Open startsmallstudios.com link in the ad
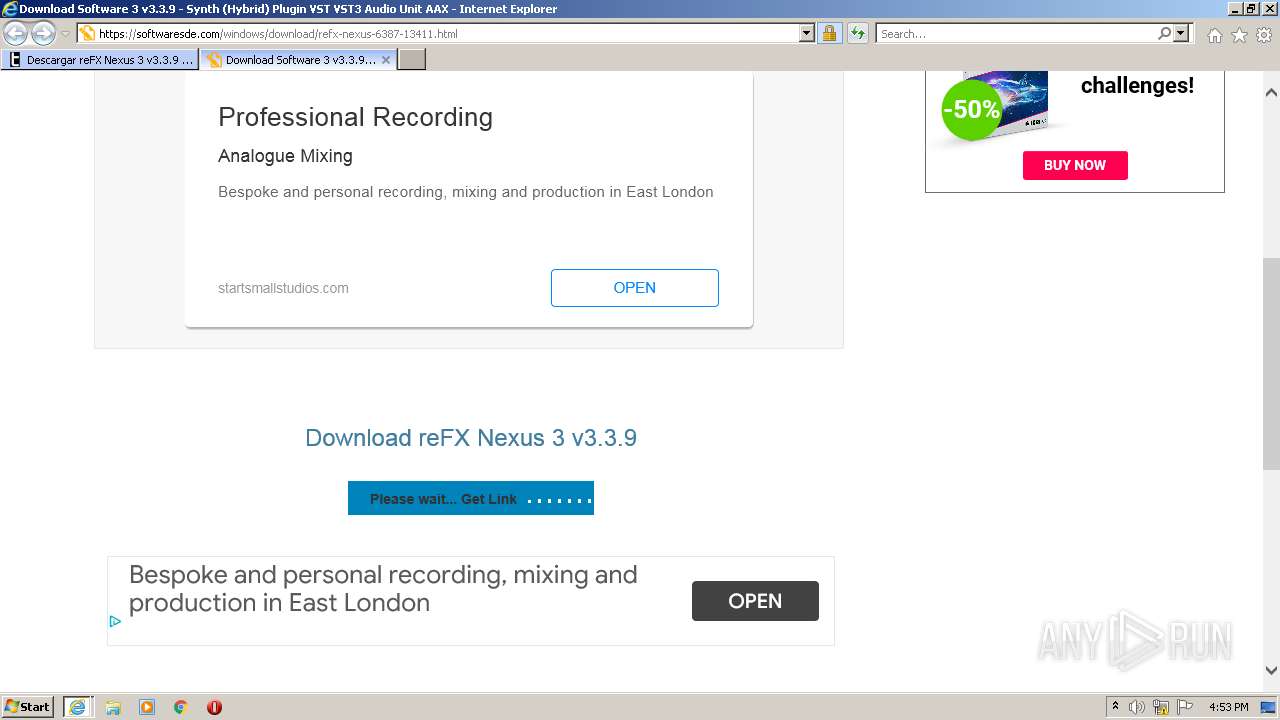 [283, 288]
